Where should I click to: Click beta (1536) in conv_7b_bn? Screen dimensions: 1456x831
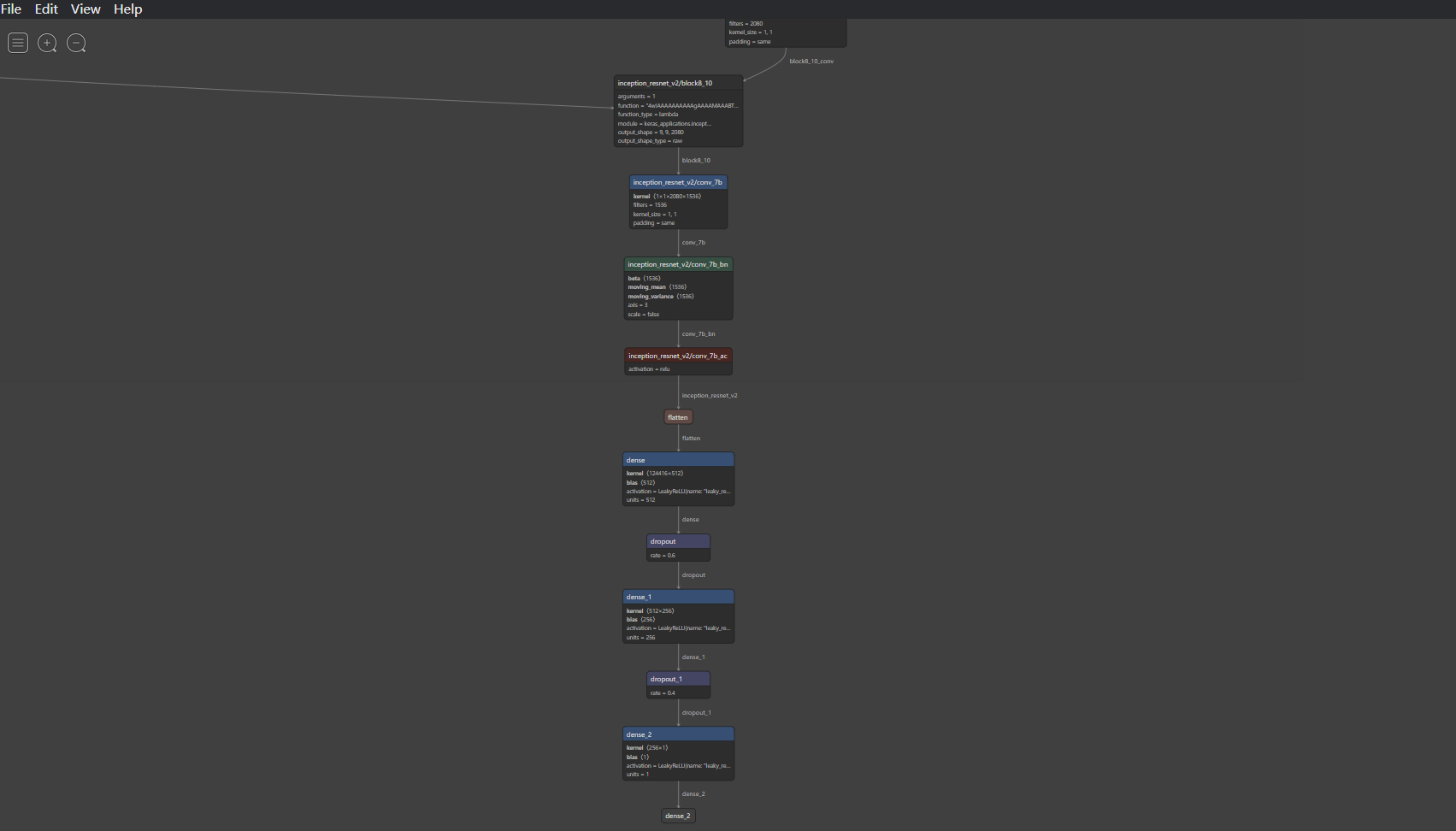pyautogui.click(x=644, y=279)
